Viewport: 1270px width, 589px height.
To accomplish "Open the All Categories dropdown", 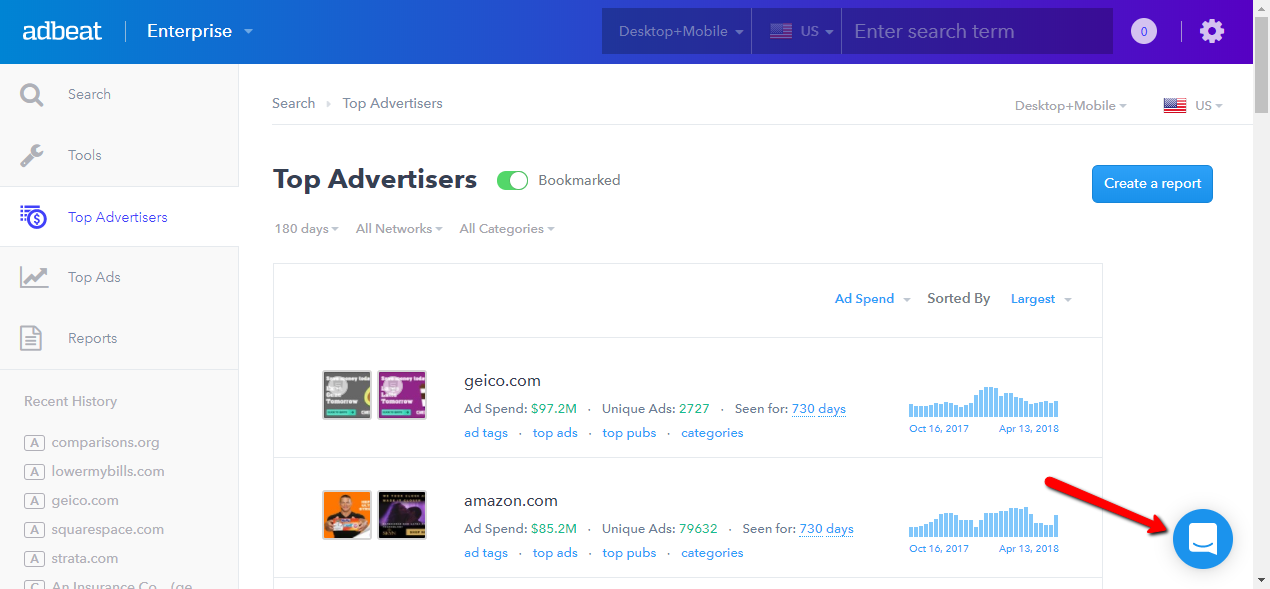I will [506, 229].
